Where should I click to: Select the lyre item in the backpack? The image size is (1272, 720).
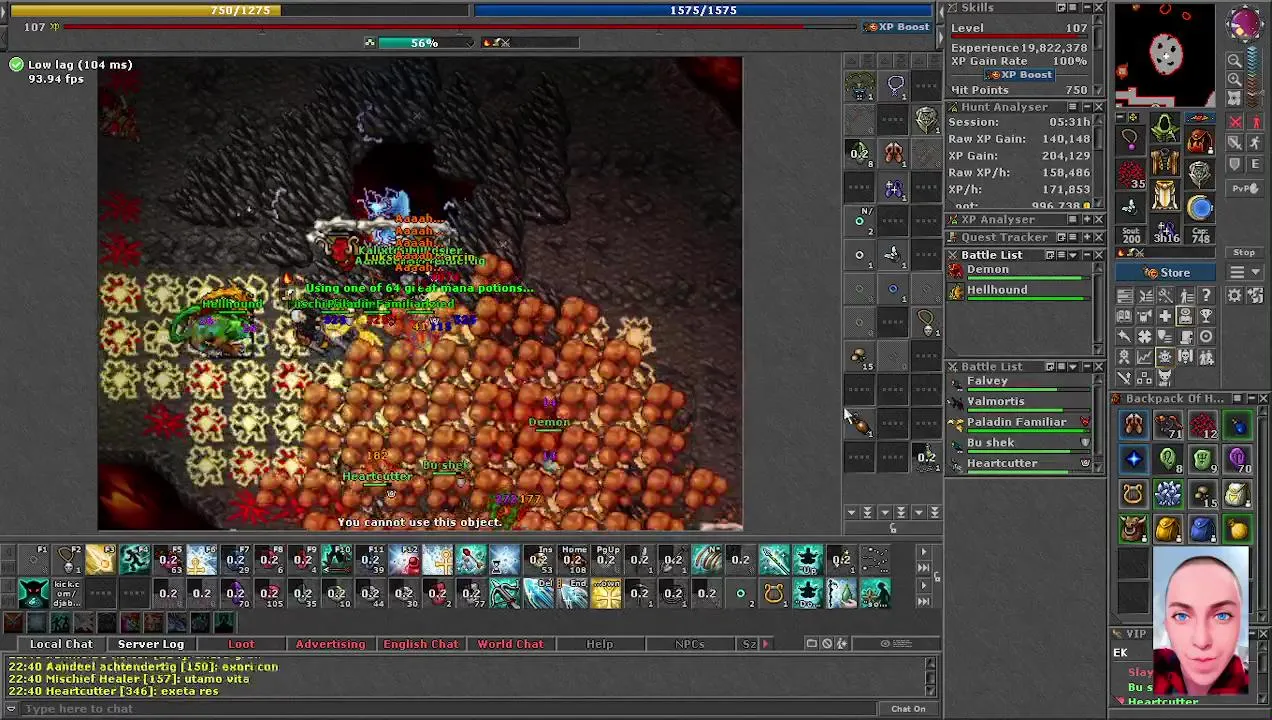(1133, 493)
